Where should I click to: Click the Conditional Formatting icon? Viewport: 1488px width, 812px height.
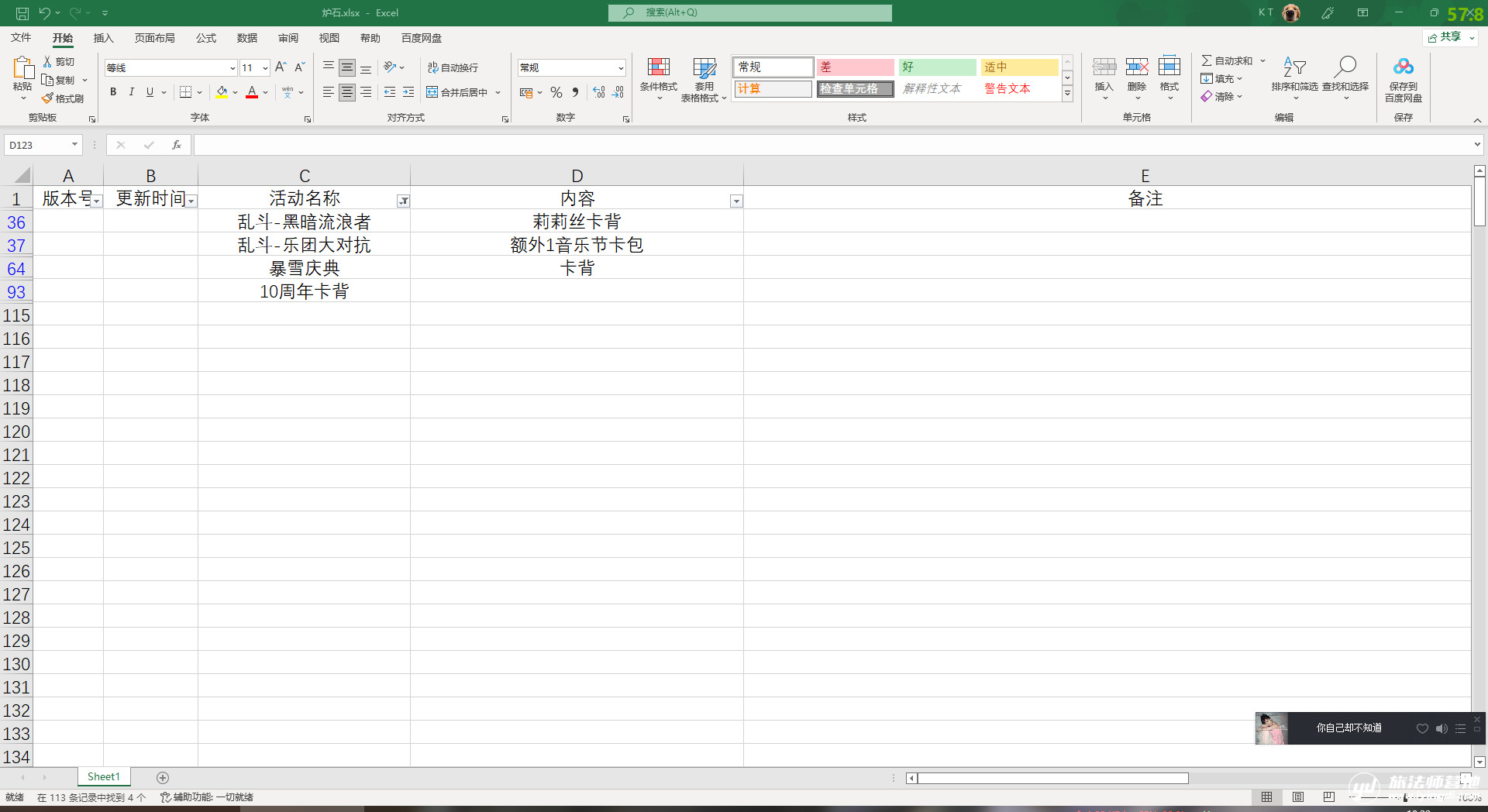click(x=658, y=68)
